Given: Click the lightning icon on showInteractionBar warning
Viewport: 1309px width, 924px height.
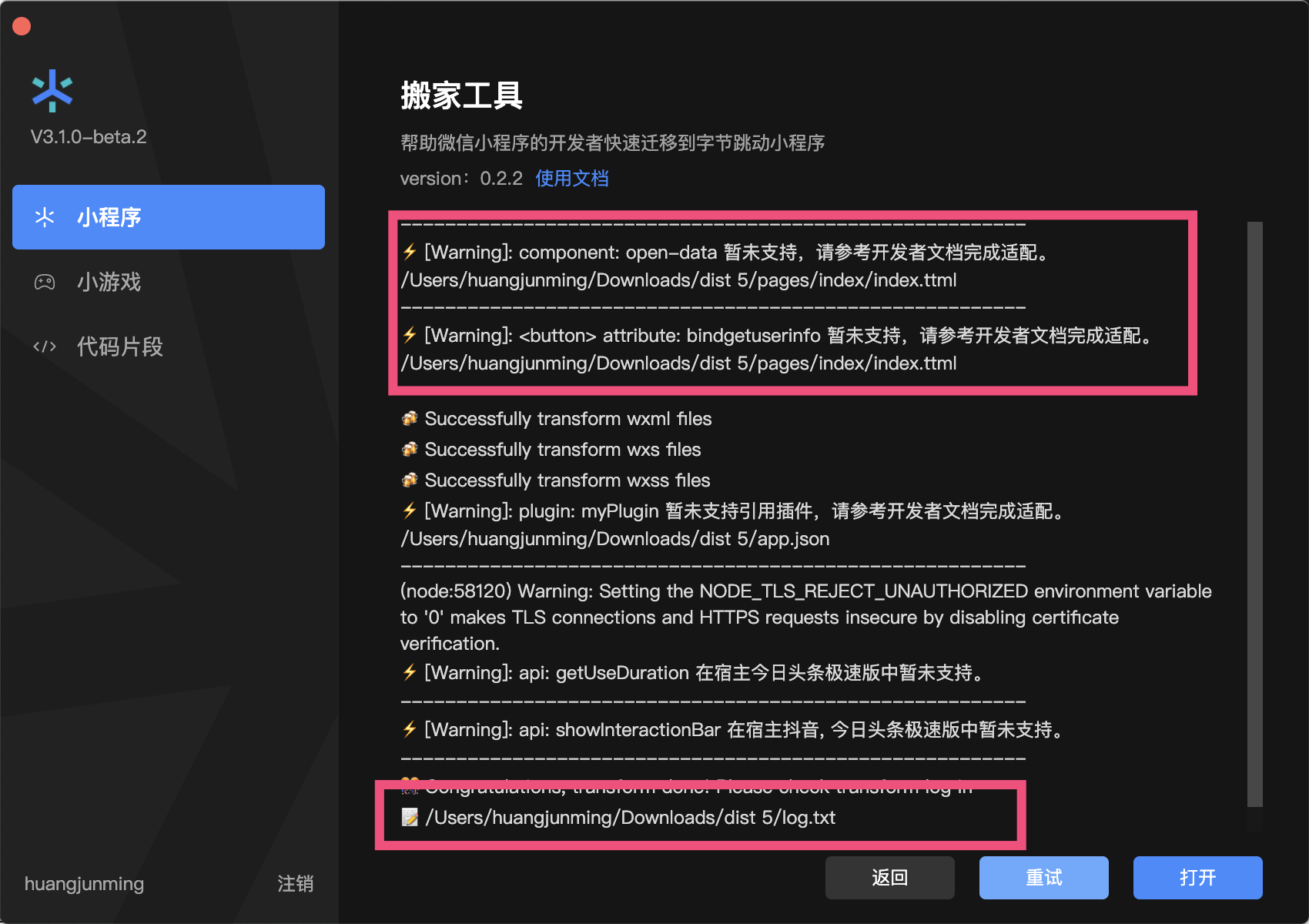Looking at the screenshot, I should [410, 729].
